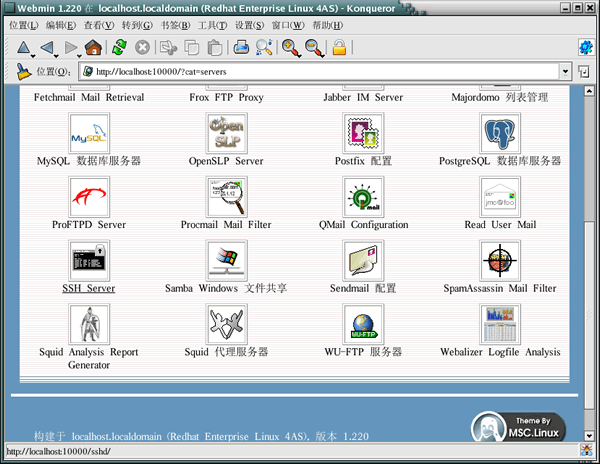Screen dimensions: 600x464
Task: Open the SSH Server terminal icon
Action: [x=89, y=260]
